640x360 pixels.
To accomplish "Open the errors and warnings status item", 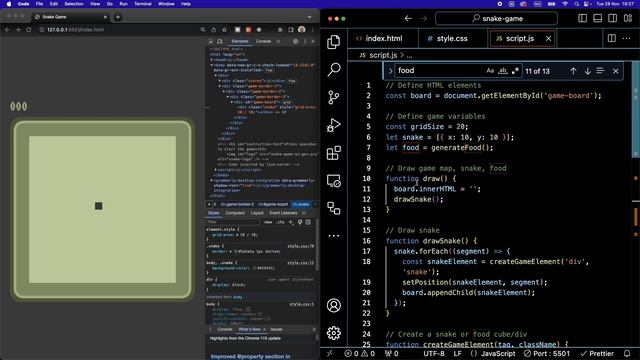I will coord(360,353).
